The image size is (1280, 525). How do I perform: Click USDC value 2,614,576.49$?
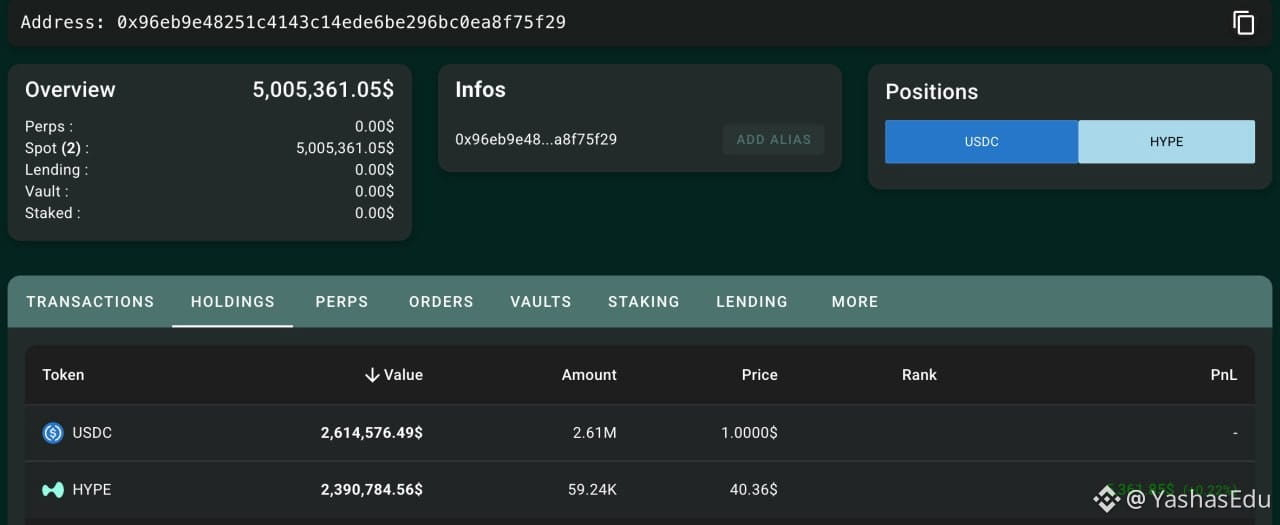(x=372, y=433)
